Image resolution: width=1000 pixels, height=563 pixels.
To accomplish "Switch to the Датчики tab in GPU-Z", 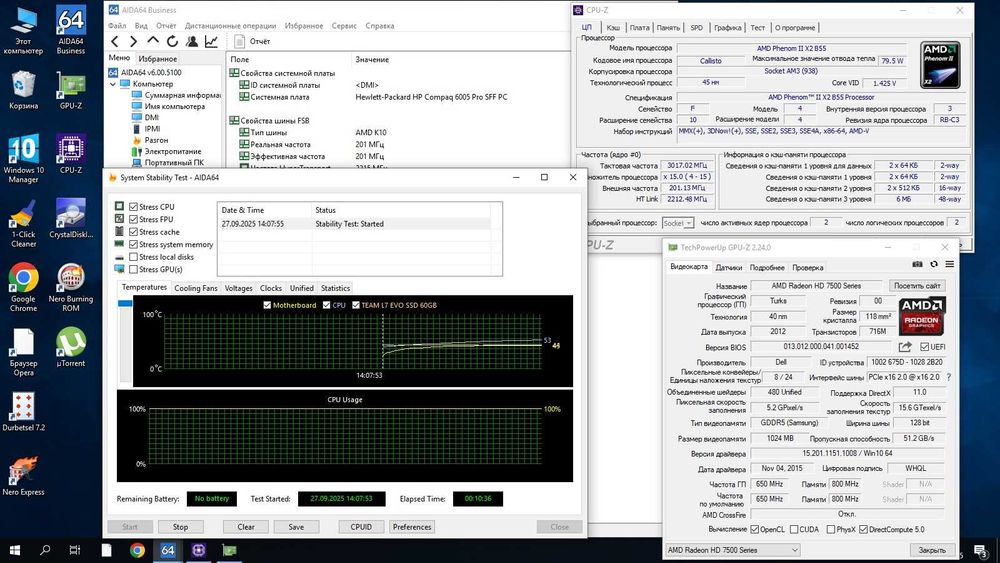I will [x=728, y=268].
